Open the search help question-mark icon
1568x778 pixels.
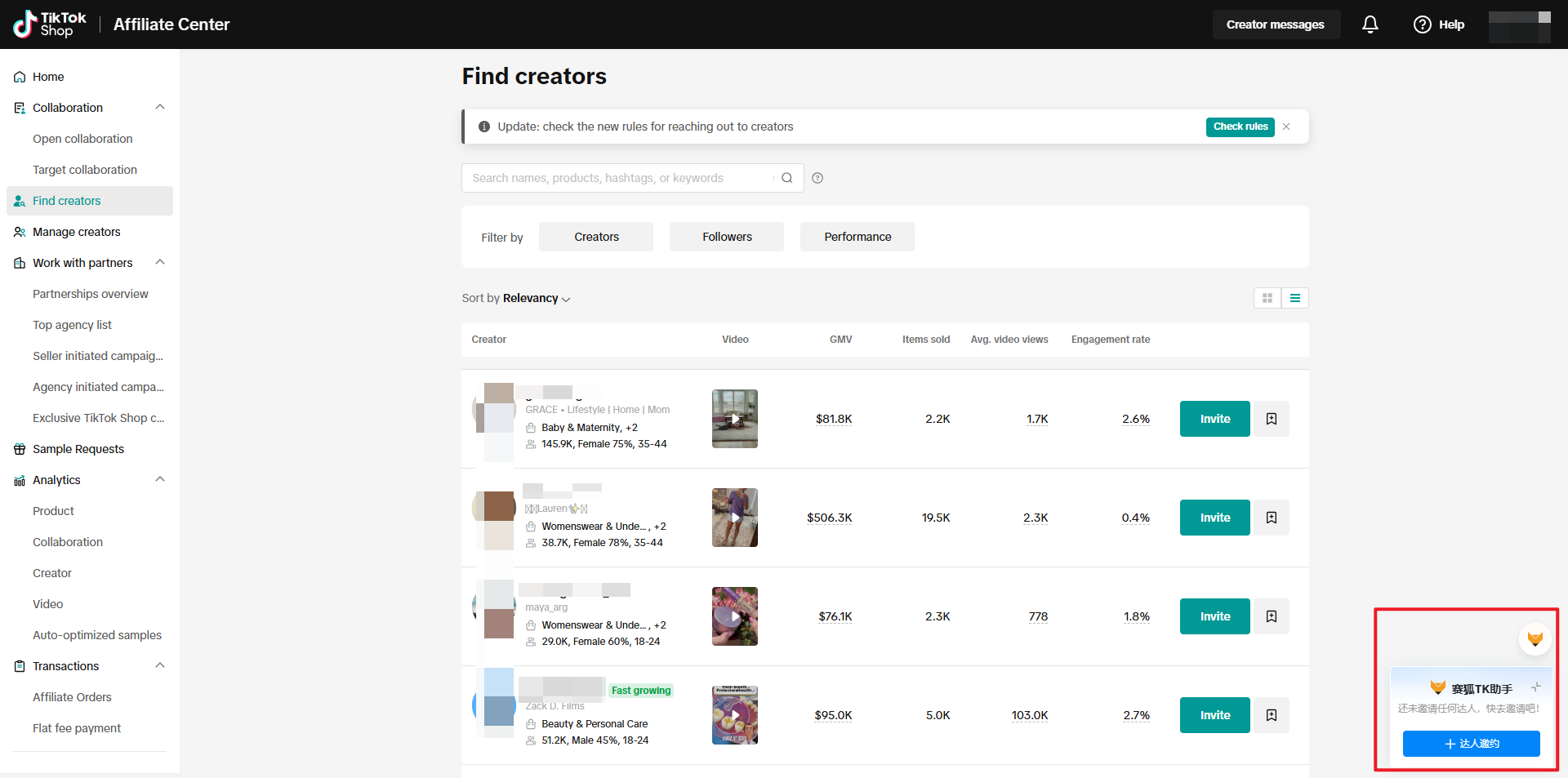pyautogui.click(x=817, y=178)
